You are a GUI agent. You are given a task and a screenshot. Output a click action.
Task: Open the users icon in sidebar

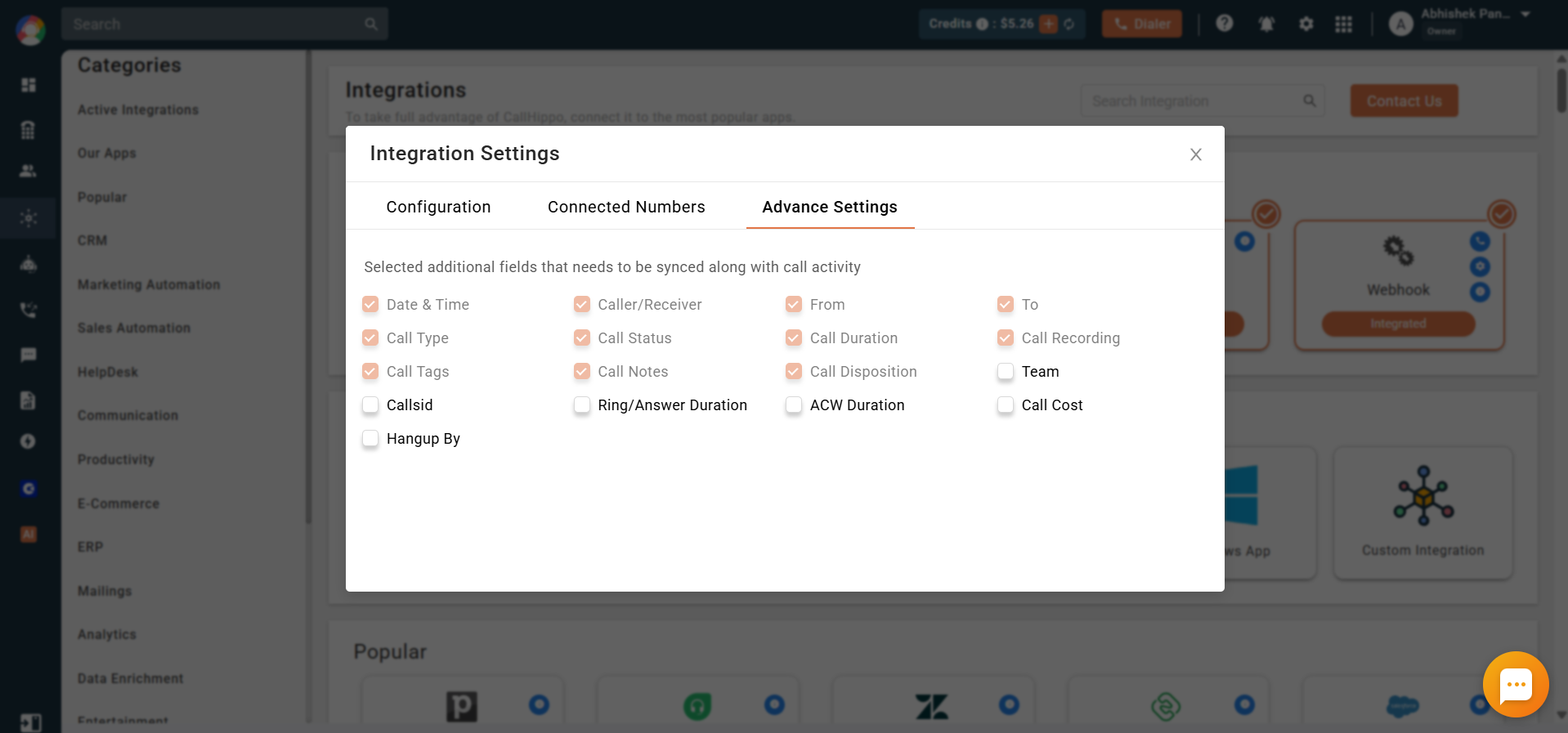(29, 171)
